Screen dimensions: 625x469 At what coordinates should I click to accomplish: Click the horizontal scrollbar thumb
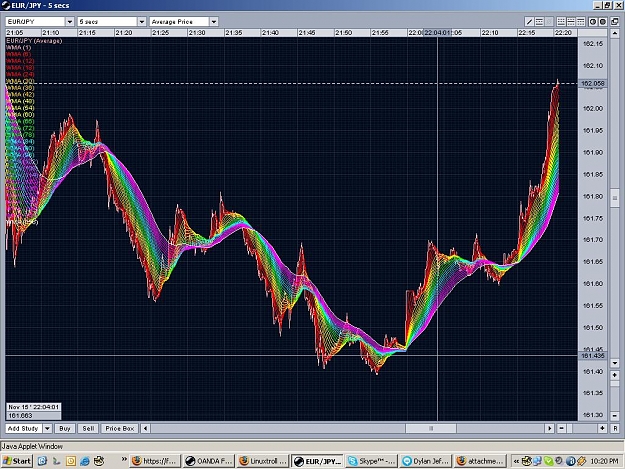point(431,428)
